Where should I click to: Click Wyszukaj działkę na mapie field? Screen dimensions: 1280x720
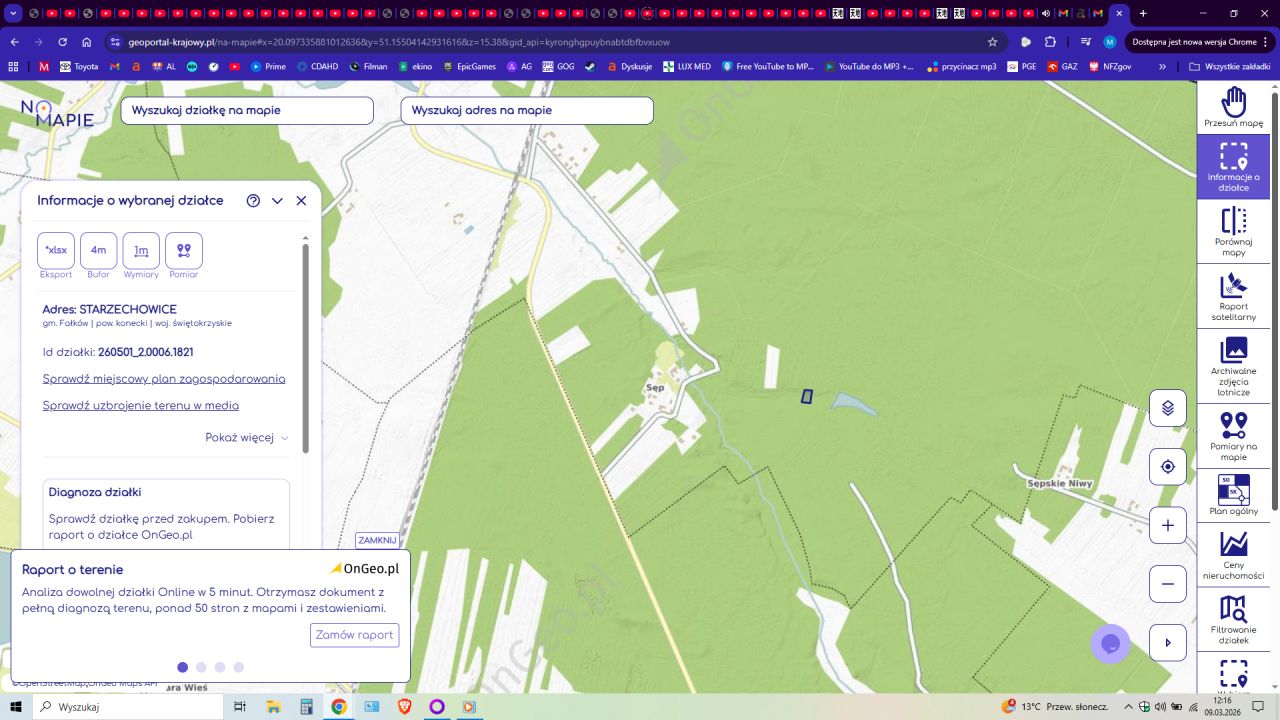point(247,111)
